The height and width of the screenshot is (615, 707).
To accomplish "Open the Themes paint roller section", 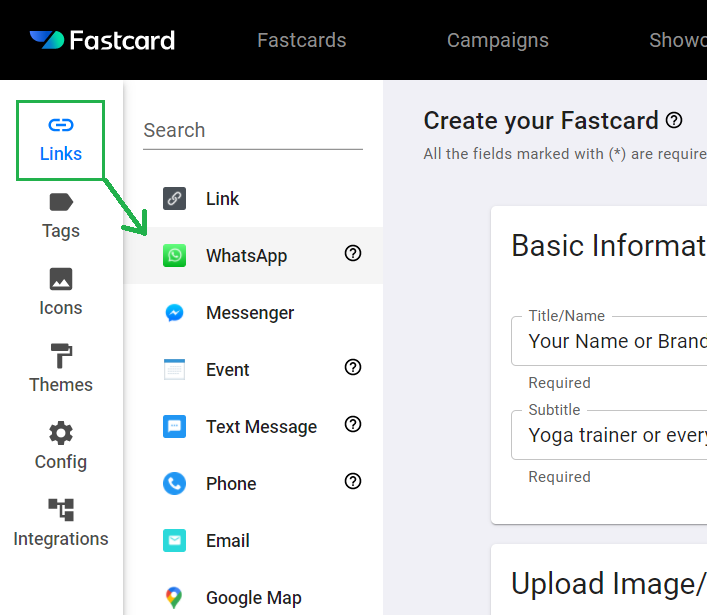I will [61, 369].
